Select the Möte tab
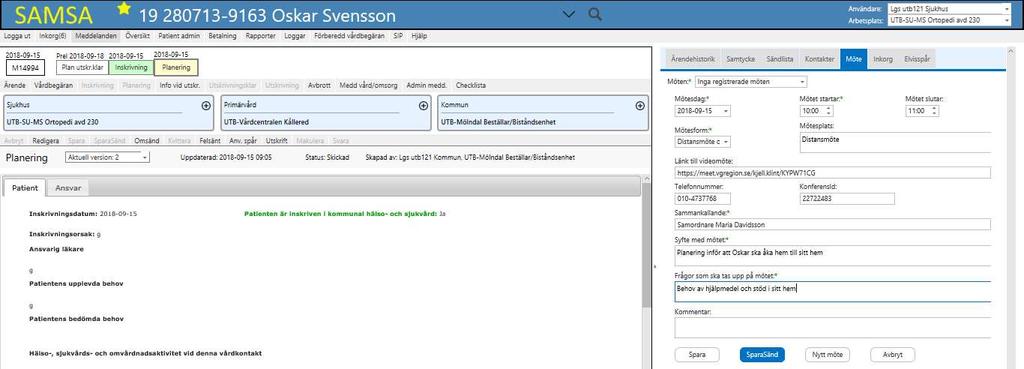1024x369 pixels. coord(854,59)
